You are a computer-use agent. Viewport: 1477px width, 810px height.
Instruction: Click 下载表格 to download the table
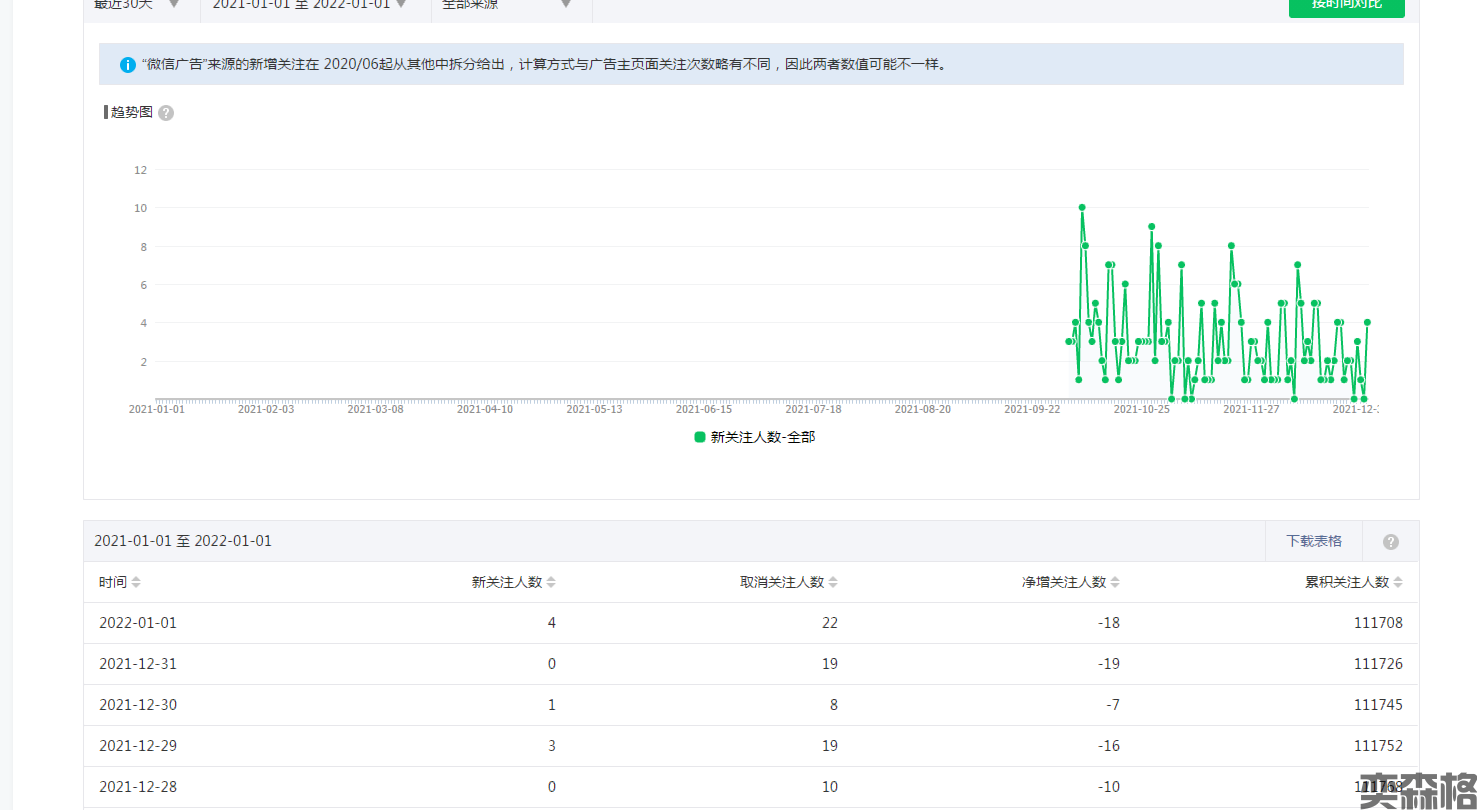1313,541
